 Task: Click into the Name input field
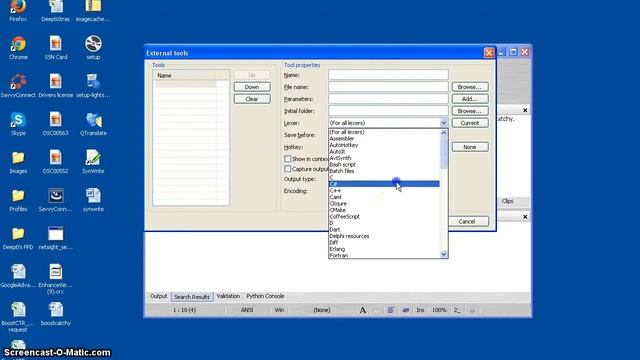pyautogui.click(x=388, y=75)
